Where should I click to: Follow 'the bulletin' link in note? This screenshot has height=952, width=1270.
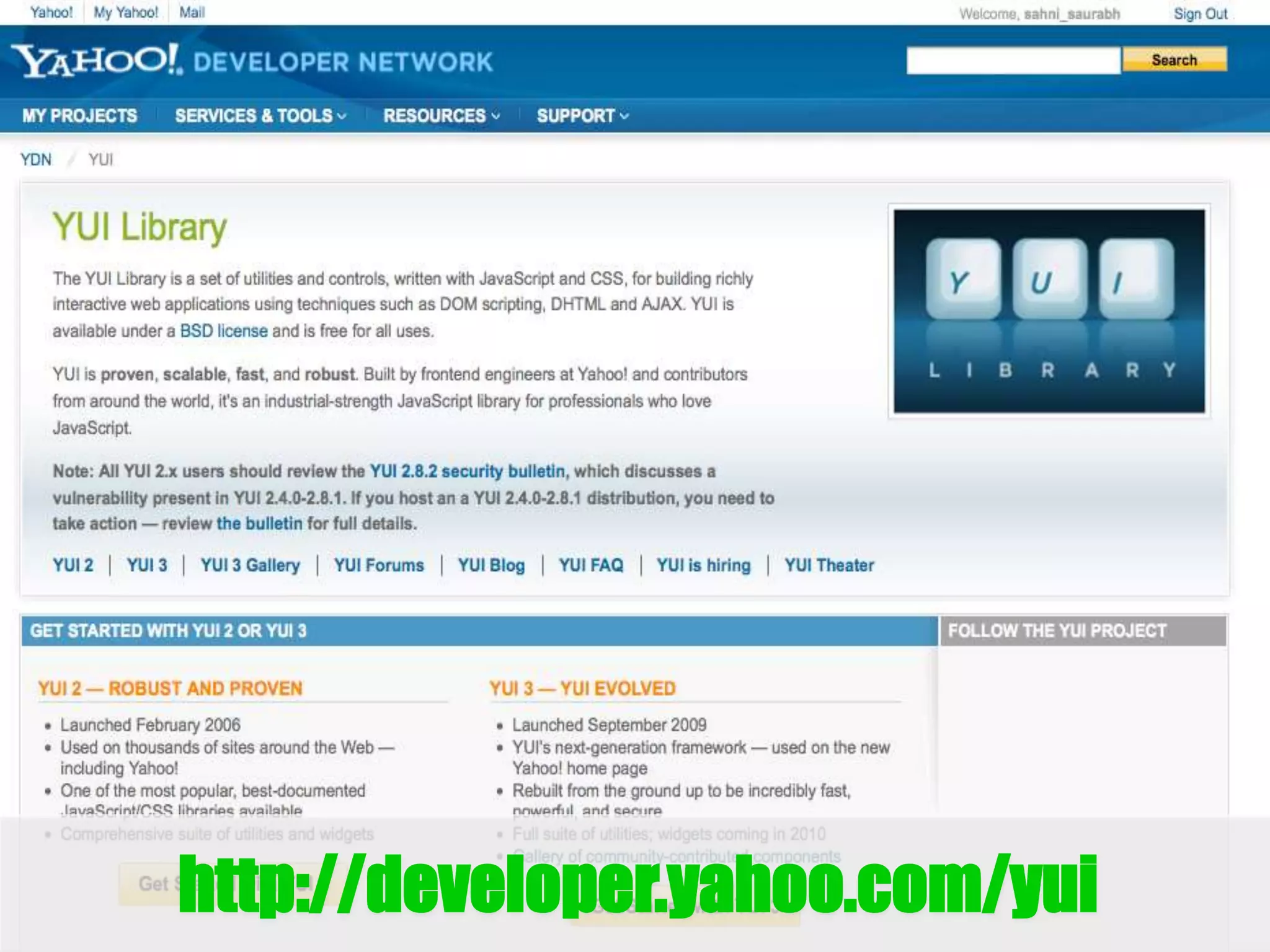(259, 524)
